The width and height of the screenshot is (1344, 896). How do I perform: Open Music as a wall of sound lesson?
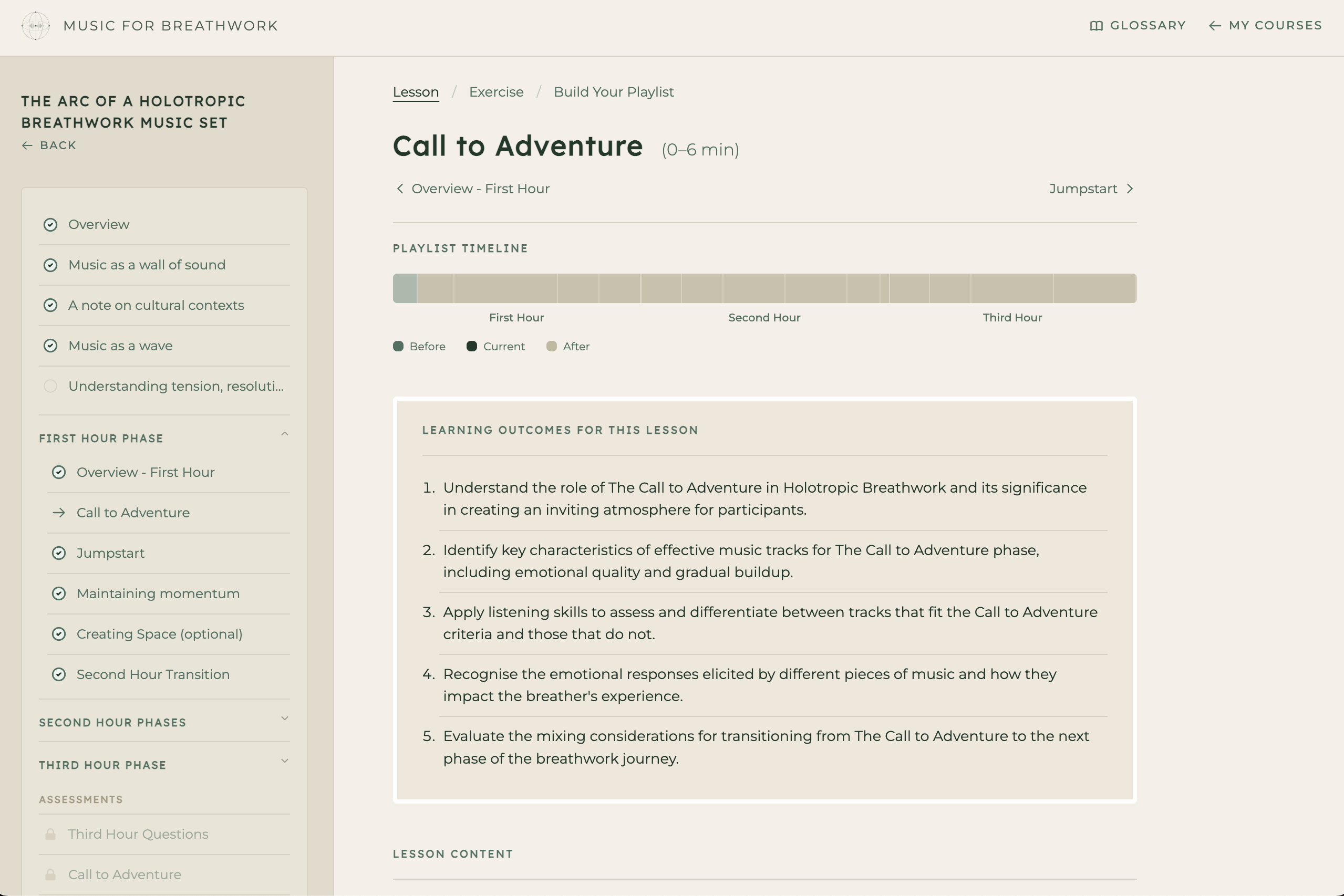pyautogui.click(x=164, y=265)
